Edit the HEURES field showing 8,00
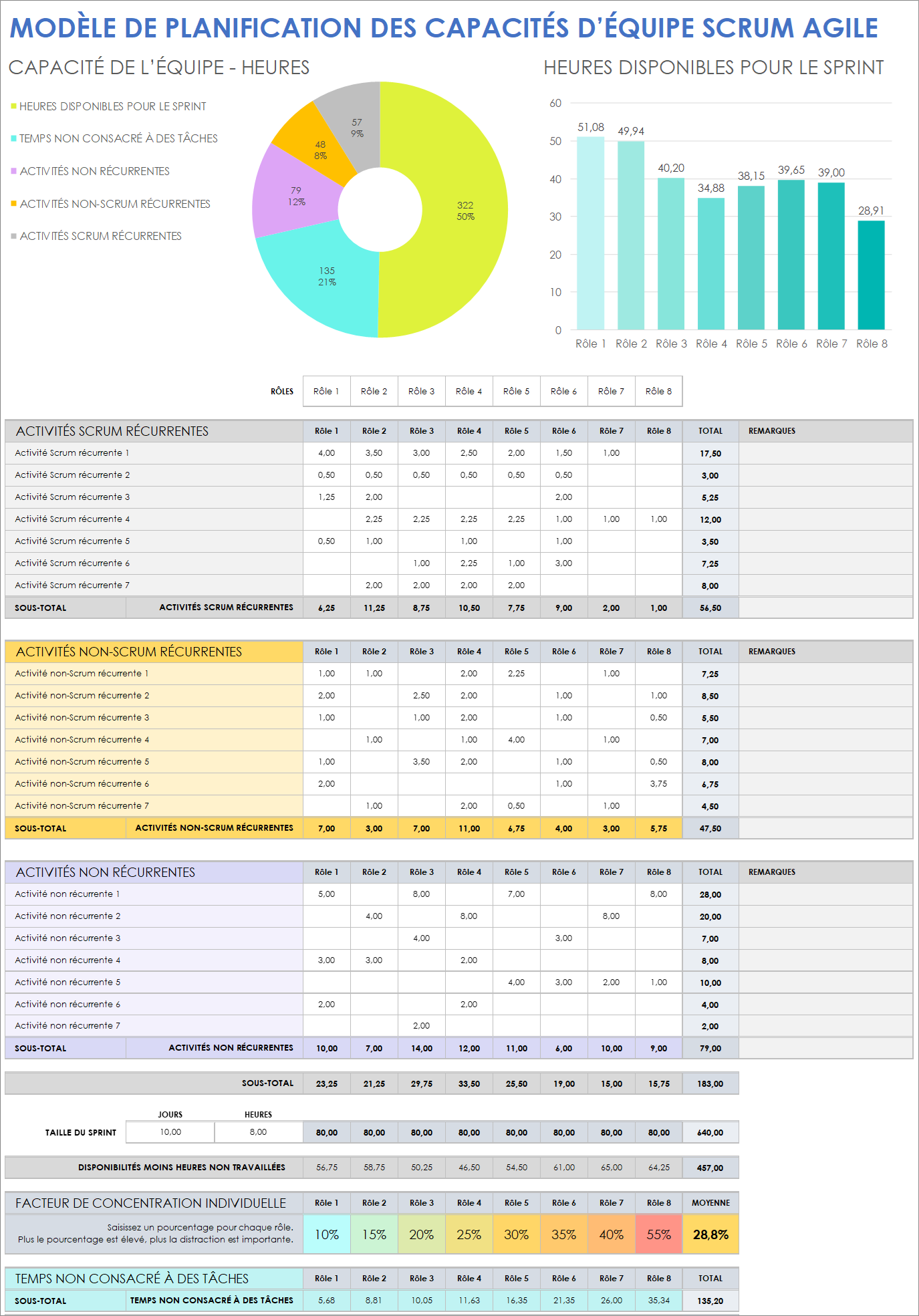The width and height of the screenshot is (919, 1316). 258,1132
